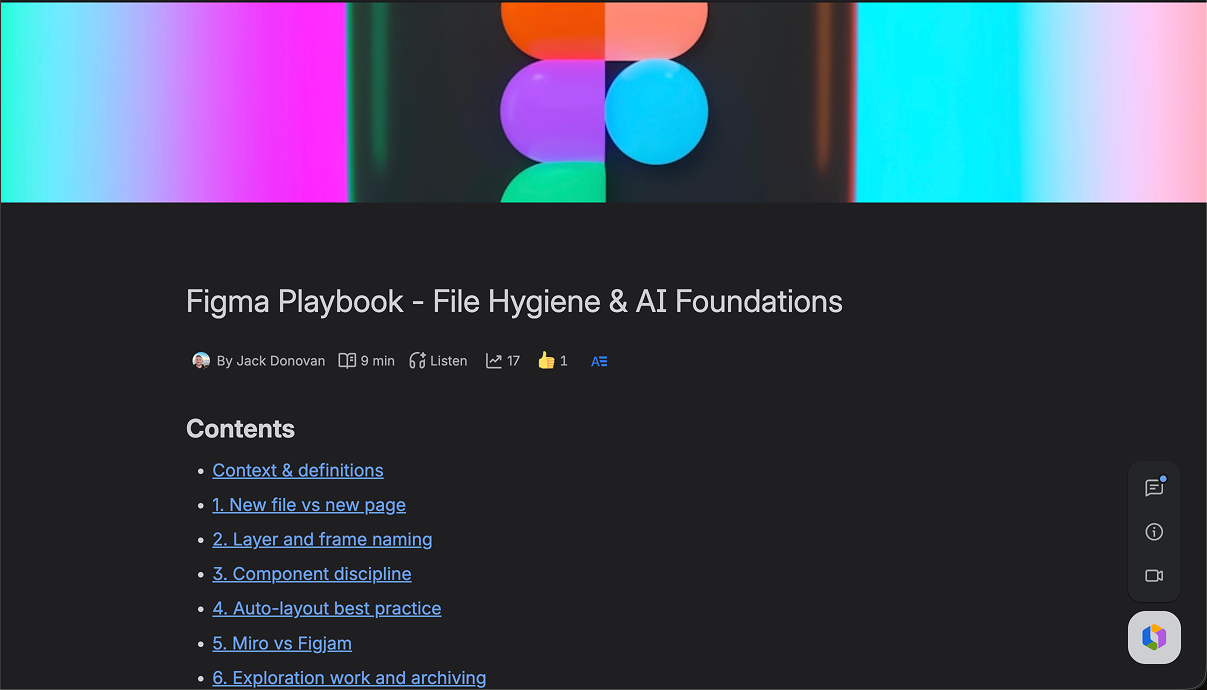
Task: Open page analytics showing 17 views
Action: pyautogui.click(x=503, y=361)
